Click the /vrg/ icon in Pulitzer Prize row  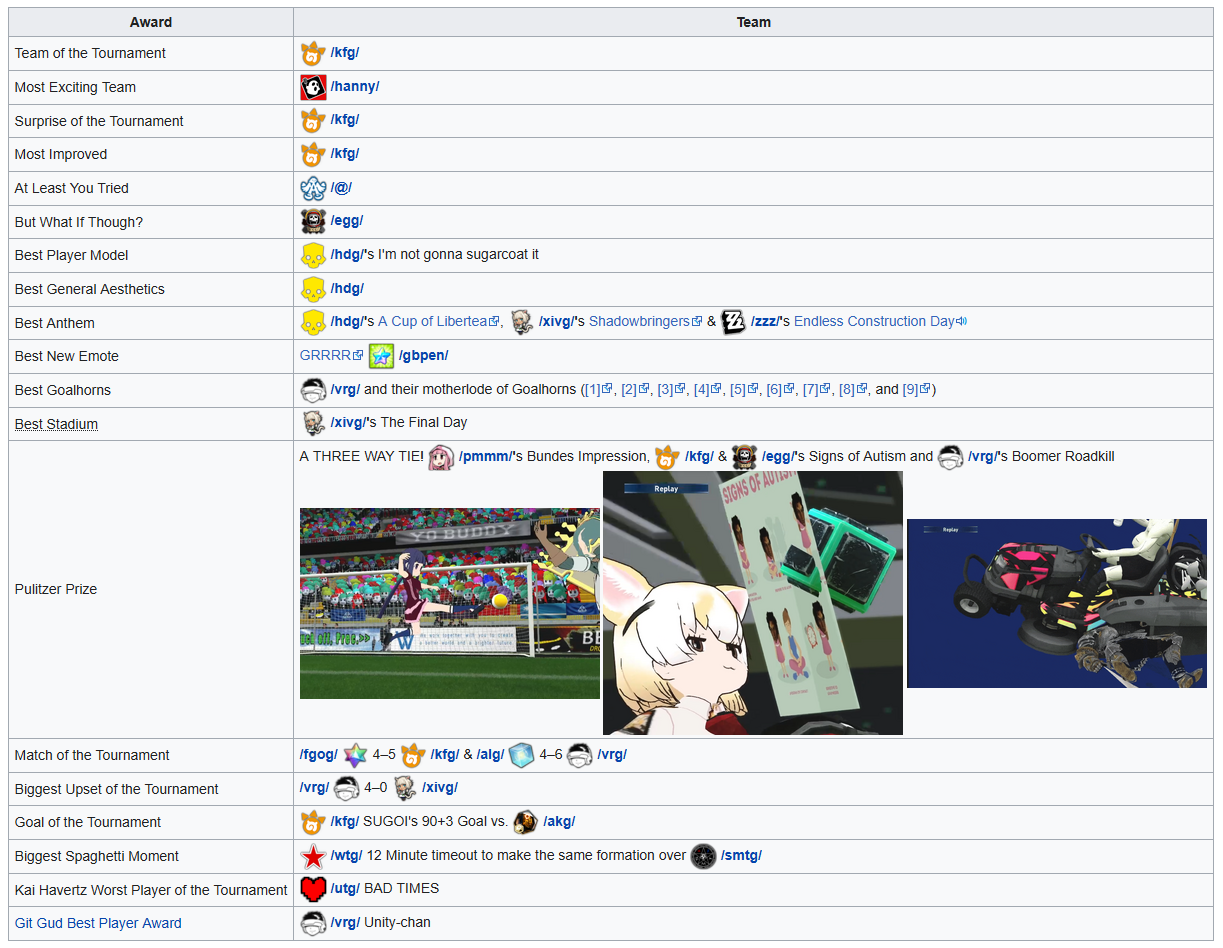click(950, 457)
